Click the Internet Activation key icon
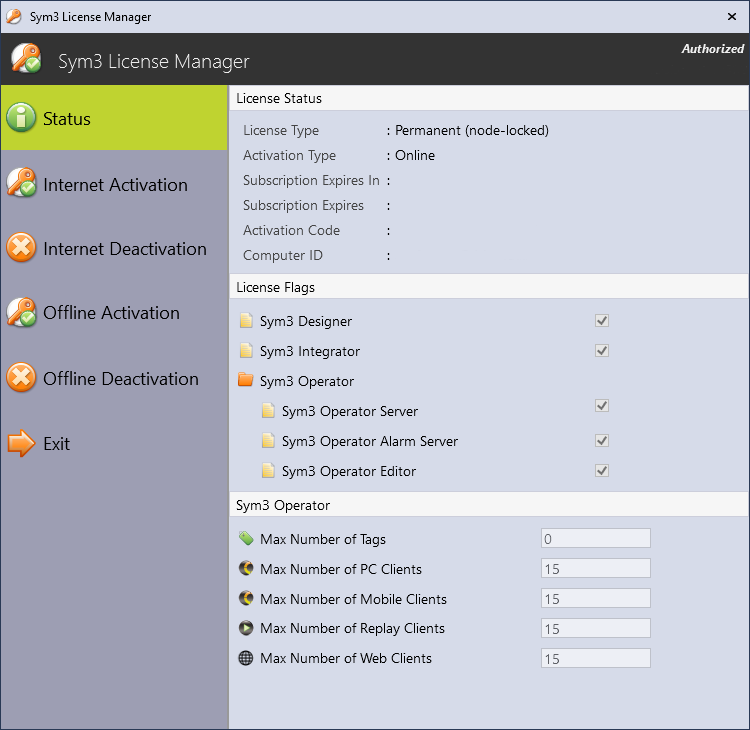The width and height of the screenshot is (750, 730). 21,182
